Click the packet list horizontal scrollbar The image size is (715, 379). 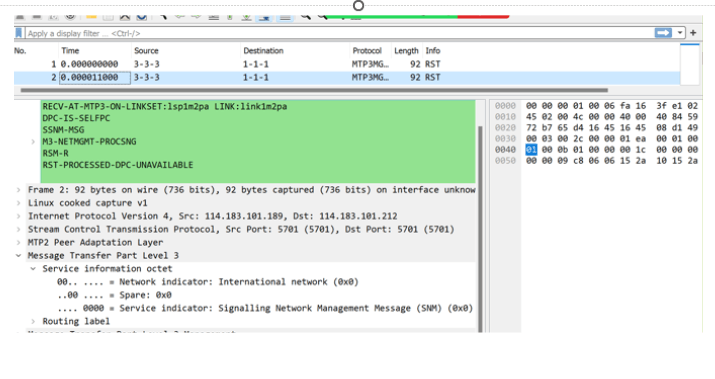314,90
